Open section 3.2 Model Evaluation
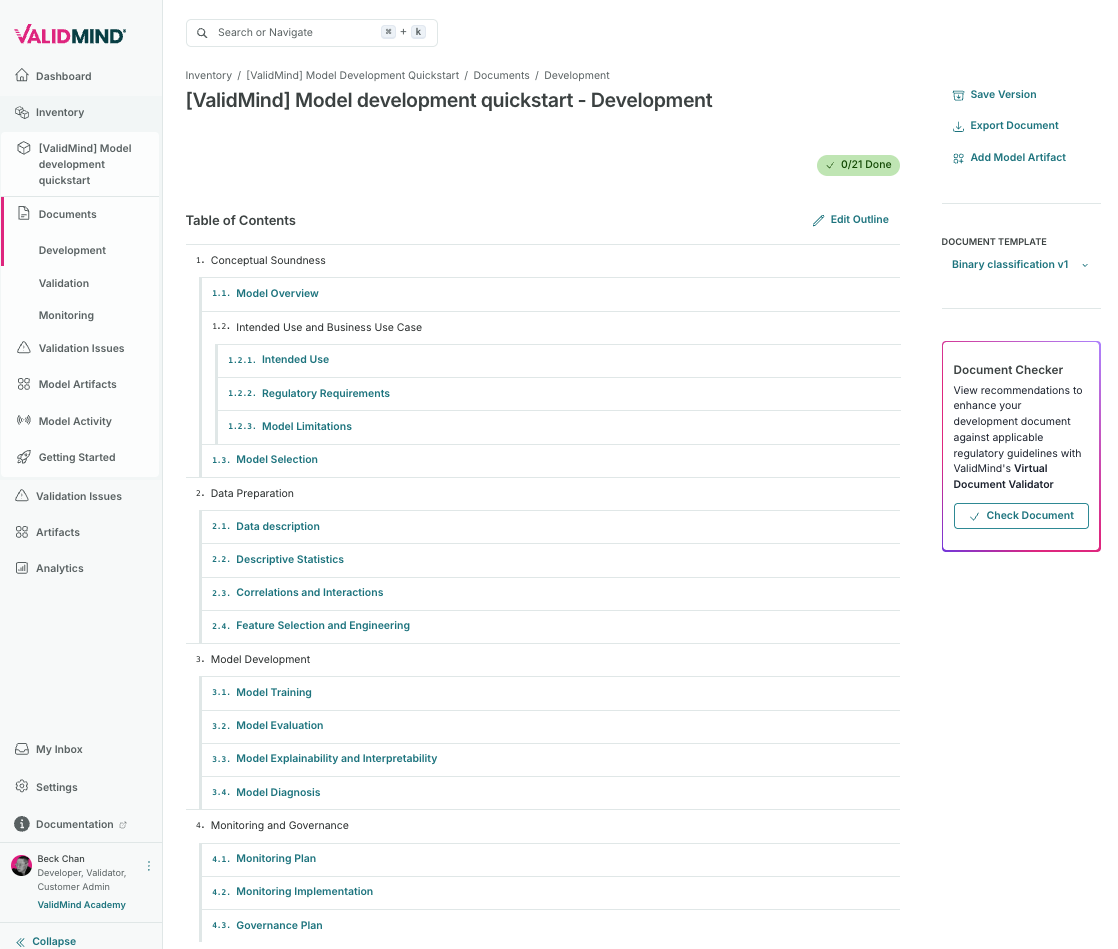Image resolution: width=1118 pixels, height=949 pixels. pyautogui.click(x=280, y=725)
